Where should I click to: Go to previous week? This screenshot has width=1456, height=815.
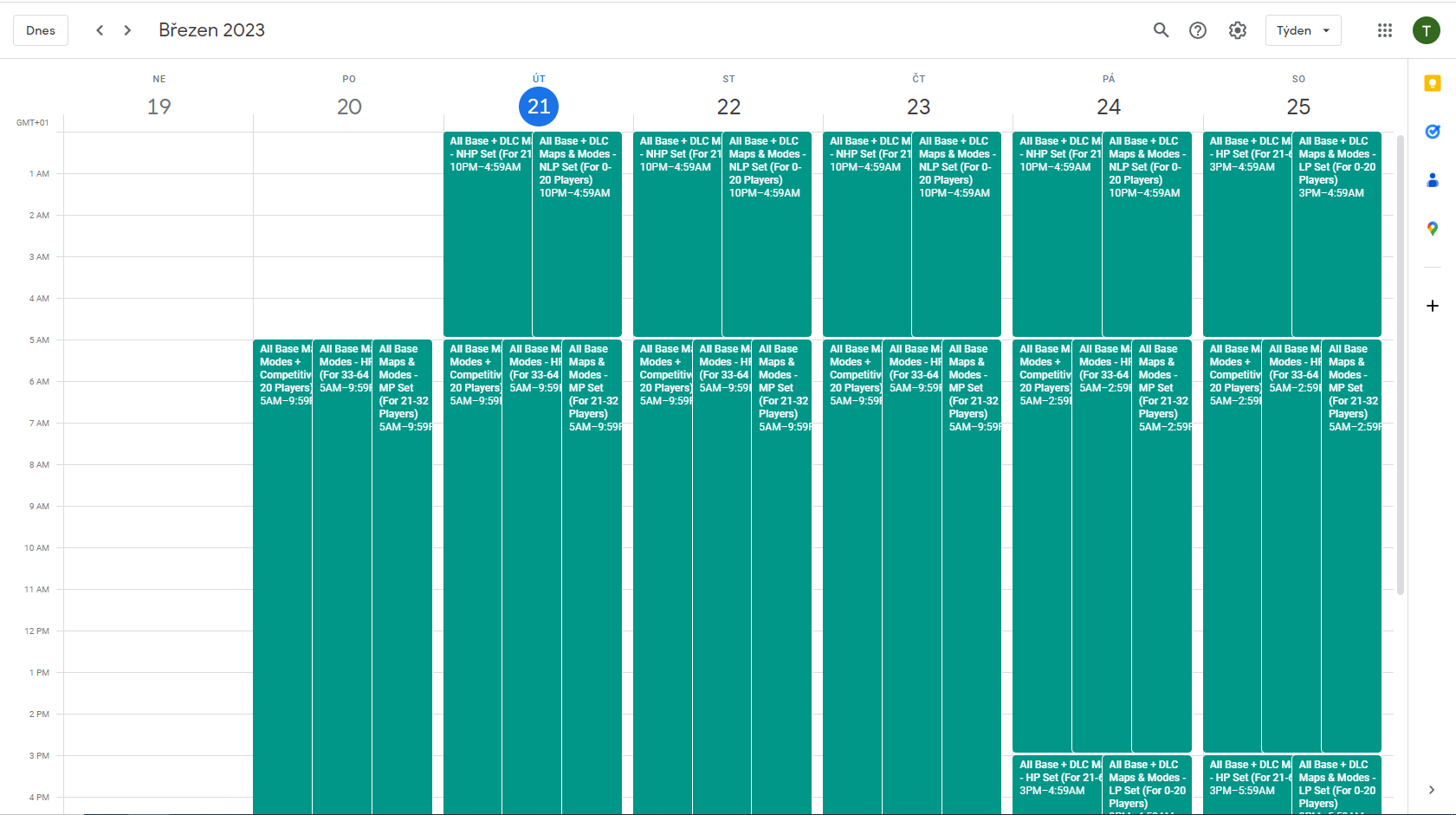100,30
